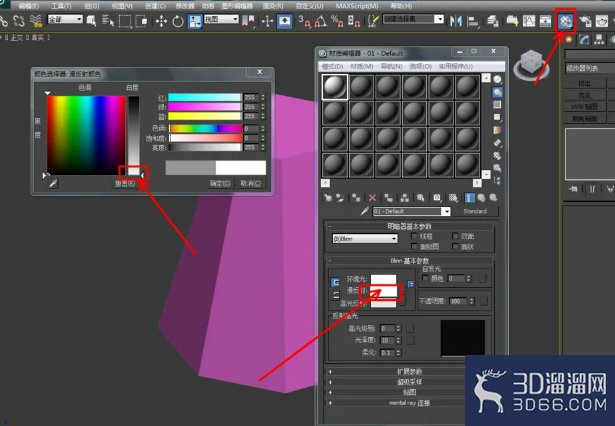
Task: Click Get Material icon in Material Editor
Action: tap(328, 198)
